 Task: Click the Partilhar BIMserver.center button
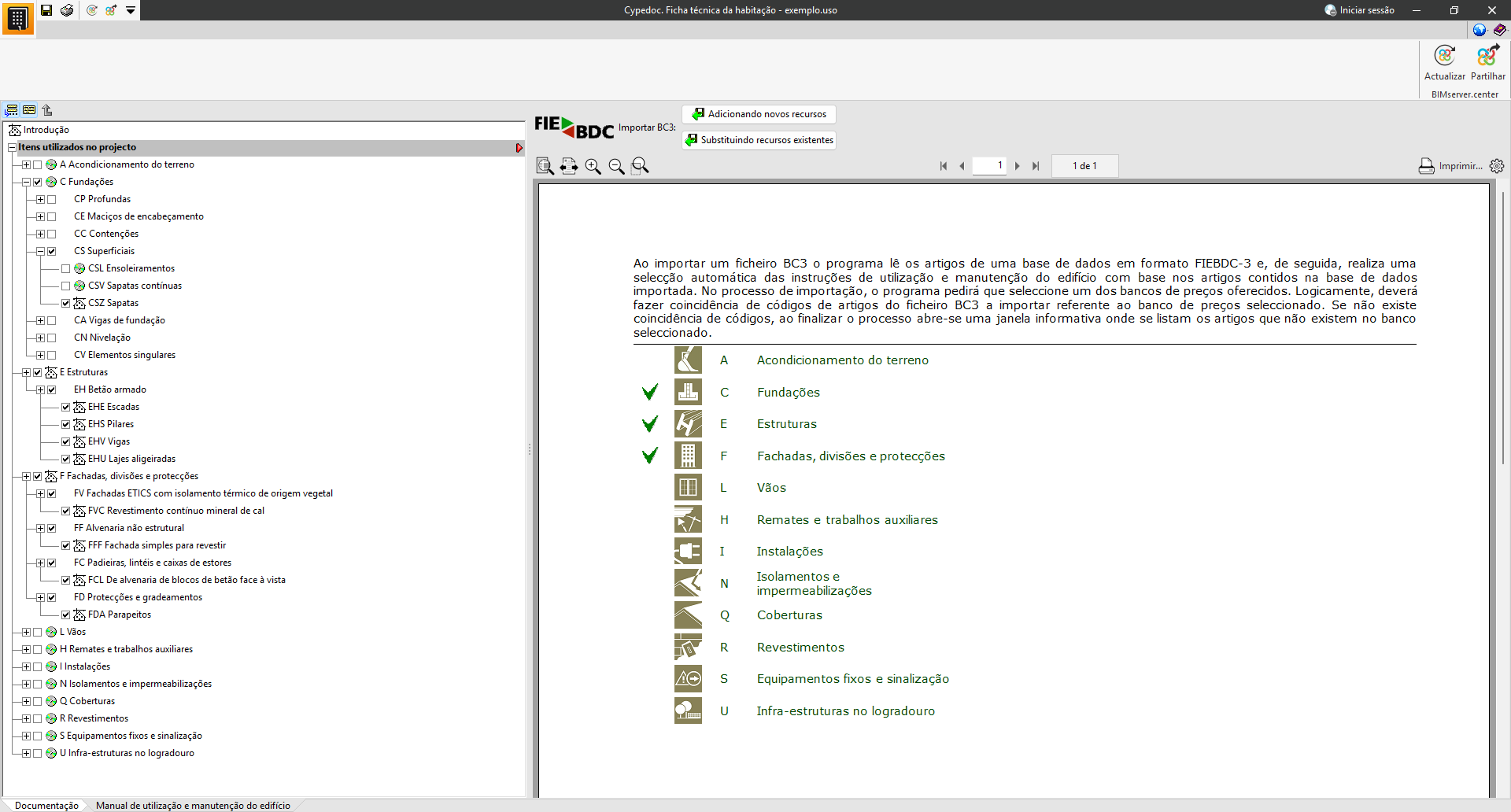click(x=1488, y=62)
